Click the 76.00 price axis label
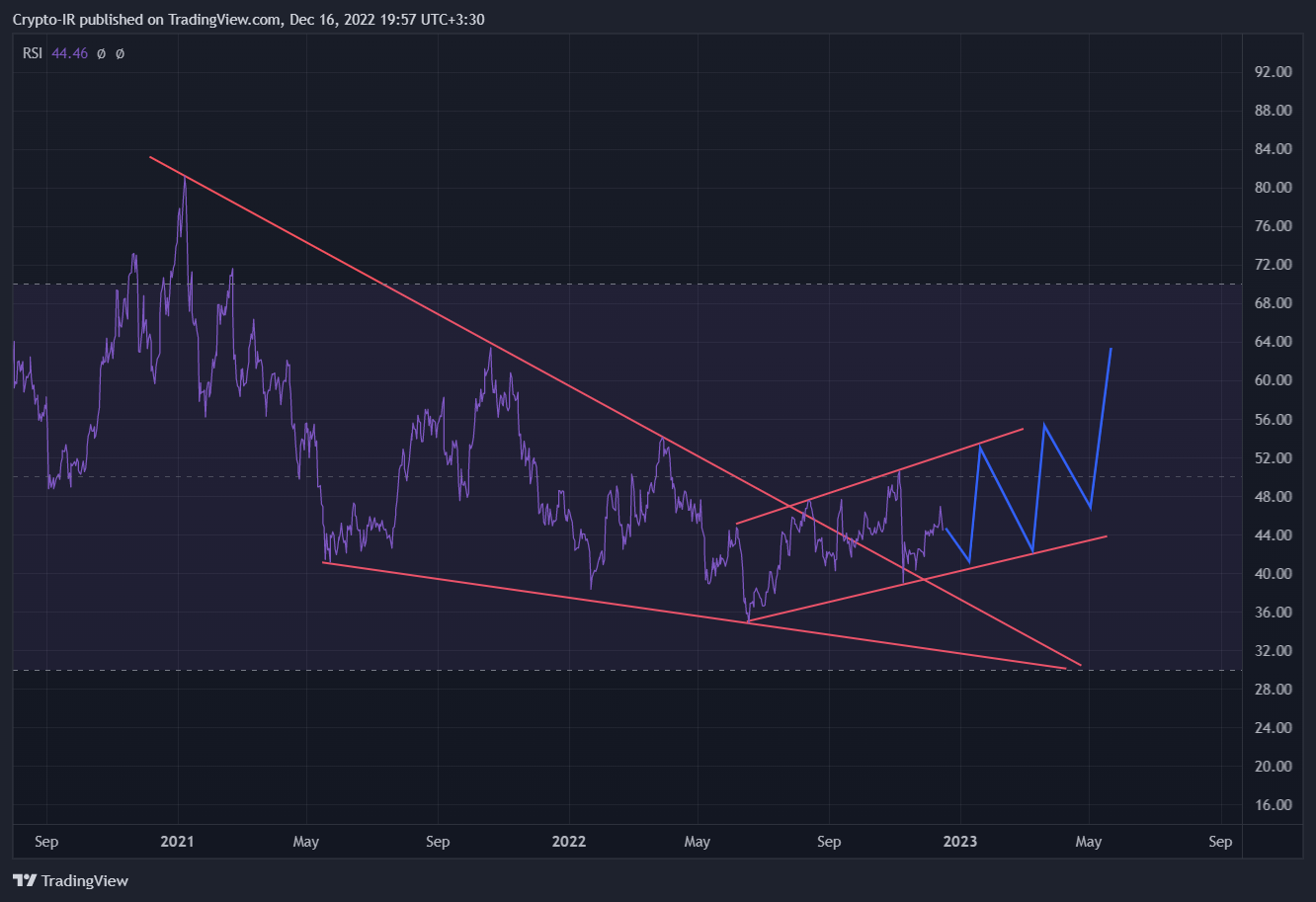This screenshot has height=902, width=1316. point(1272,226)
